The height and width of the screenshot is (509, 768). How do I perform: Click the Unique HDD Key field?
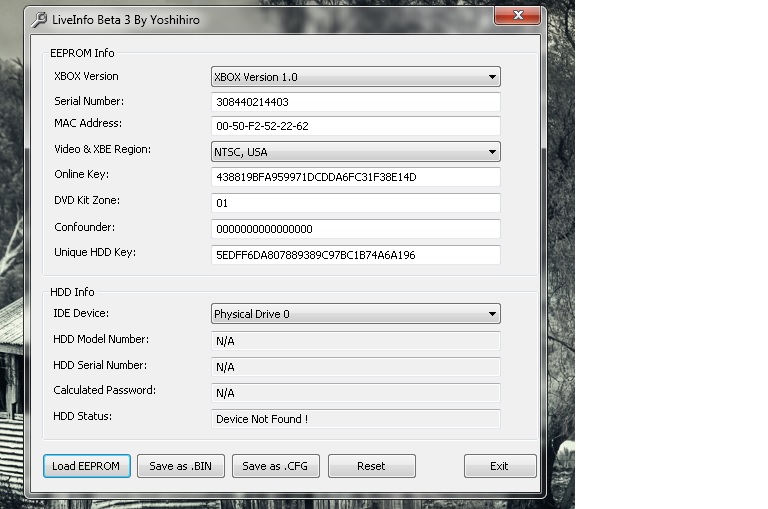click(x=356, y=255)
